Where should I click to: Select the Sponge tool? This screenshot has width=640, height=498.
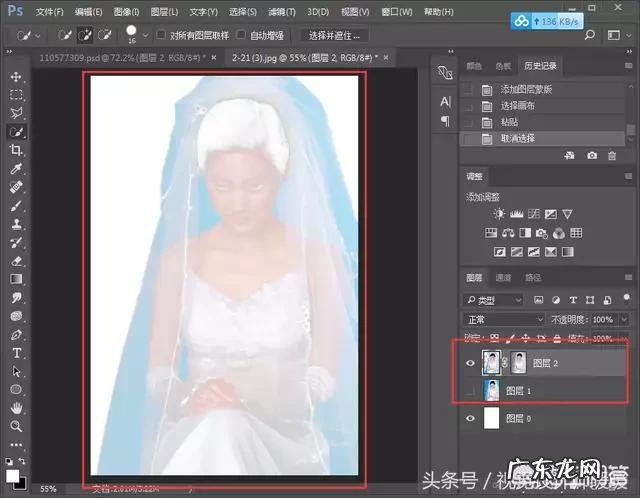tap(16, 316)
